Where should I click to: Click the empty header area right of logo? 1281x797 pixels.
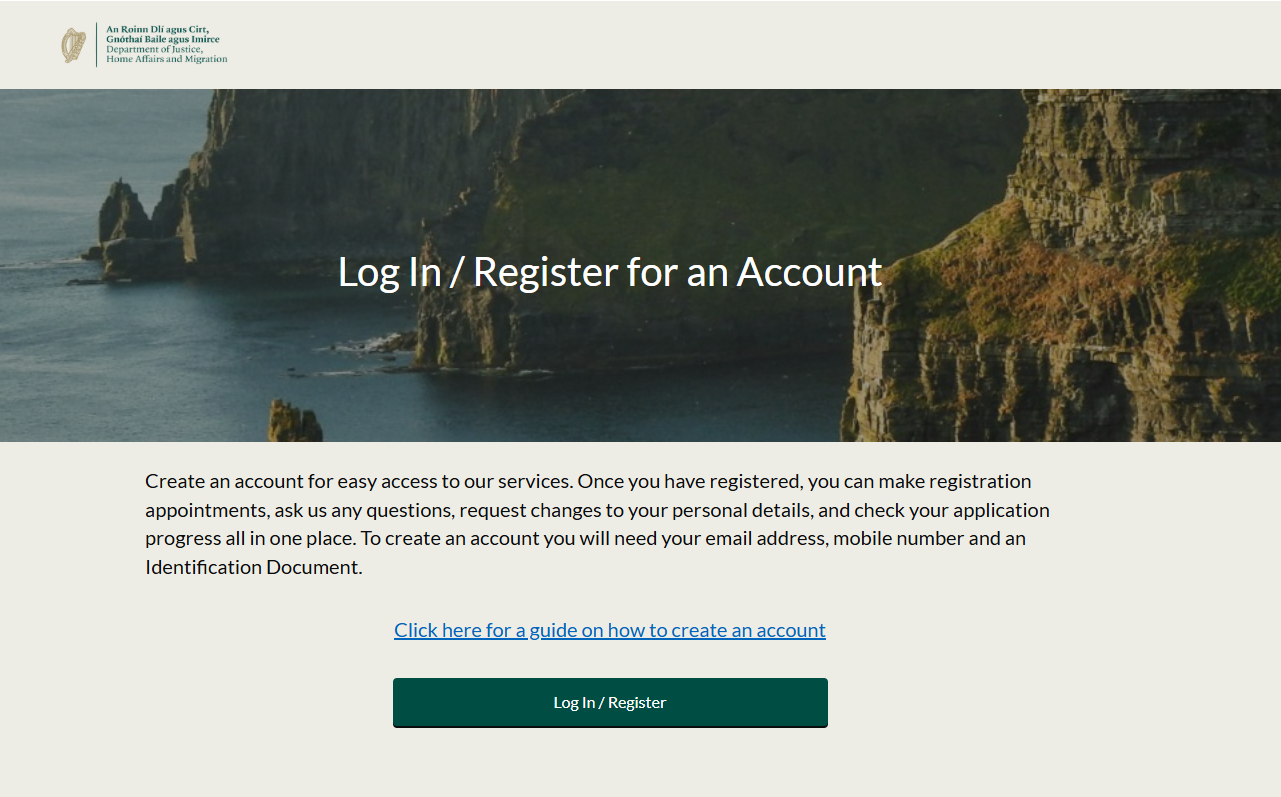(x=750, y=45)
